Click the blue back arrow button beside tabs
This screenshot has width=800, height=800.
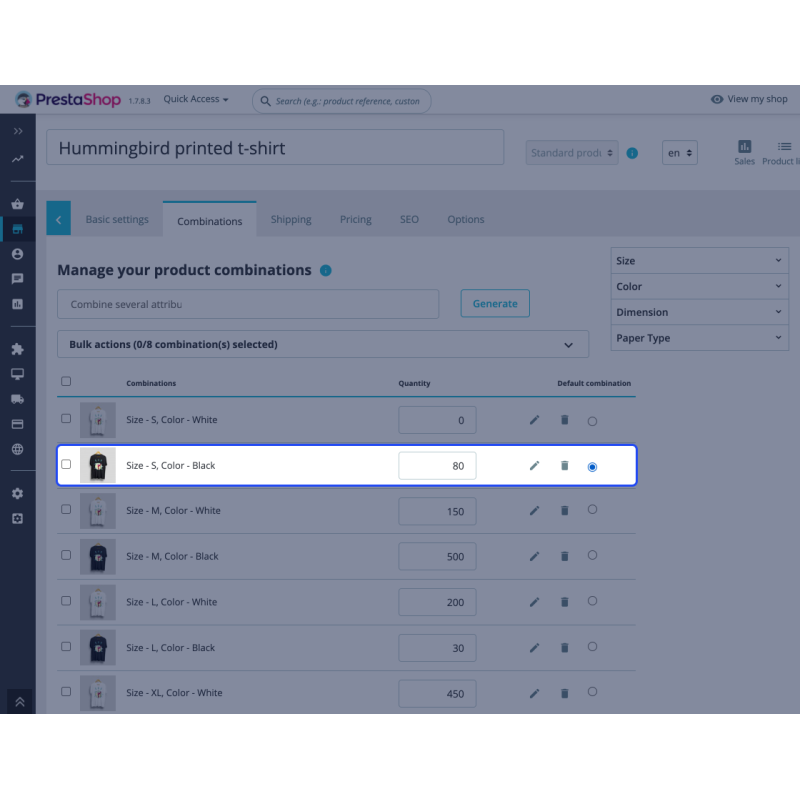click(x=59, y=218)
